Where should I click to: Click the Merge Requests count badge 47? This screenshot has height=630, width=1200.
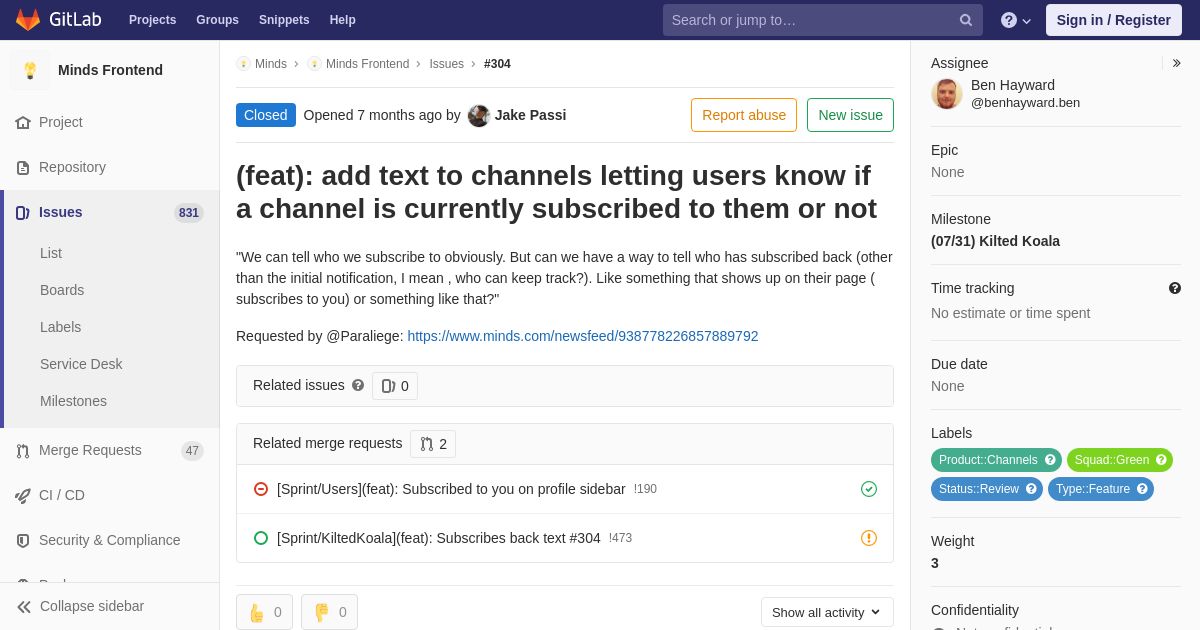pos(192,451)
